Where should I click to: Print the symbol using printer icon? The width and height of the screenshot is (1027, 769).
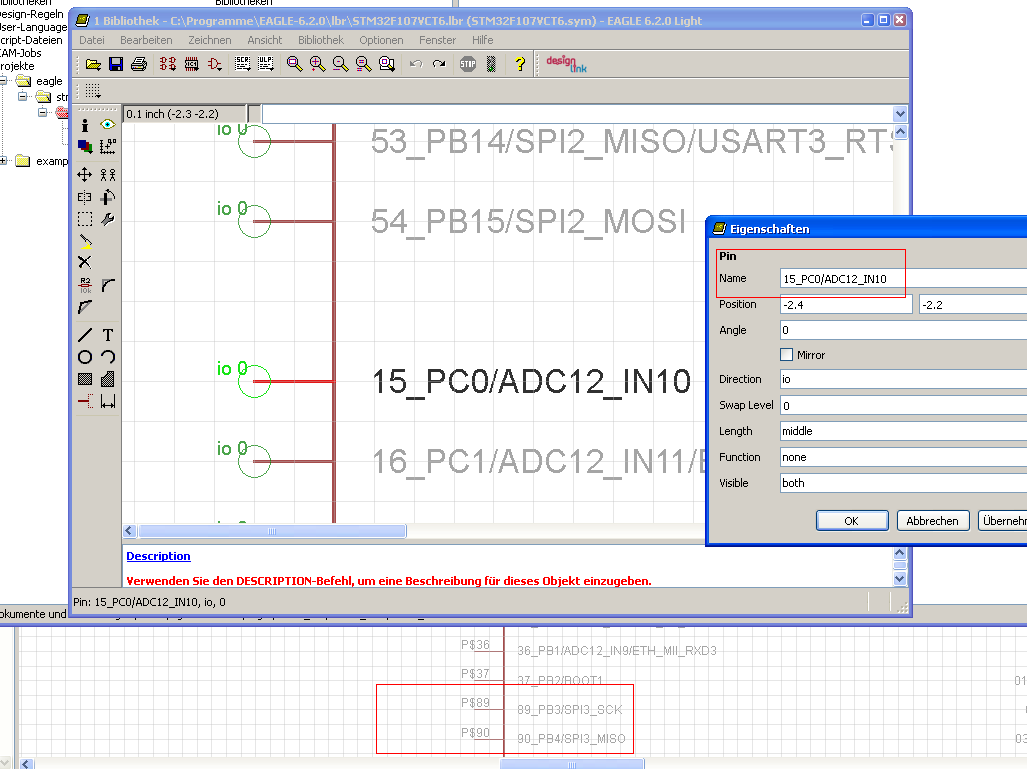(x=139, y=64)
